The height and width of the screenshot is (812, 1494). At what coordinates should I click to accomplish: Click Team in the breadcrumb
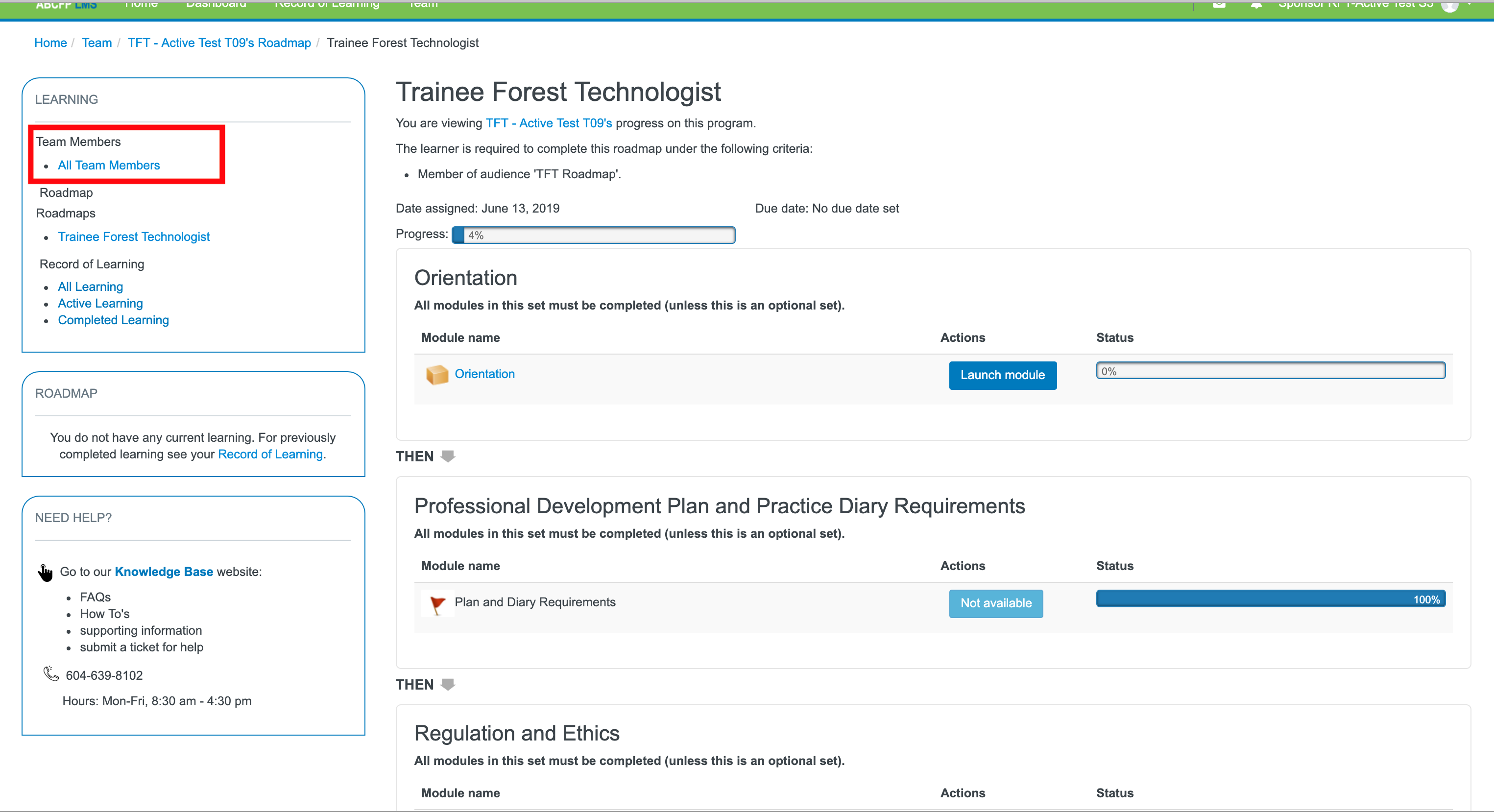[96, 43]
